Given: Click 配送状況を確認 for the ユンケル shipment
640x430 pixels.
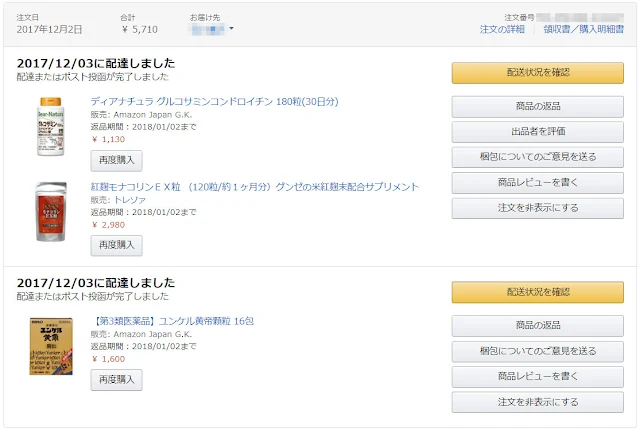Looking at the screenshot, I should (x=537, y=292).
